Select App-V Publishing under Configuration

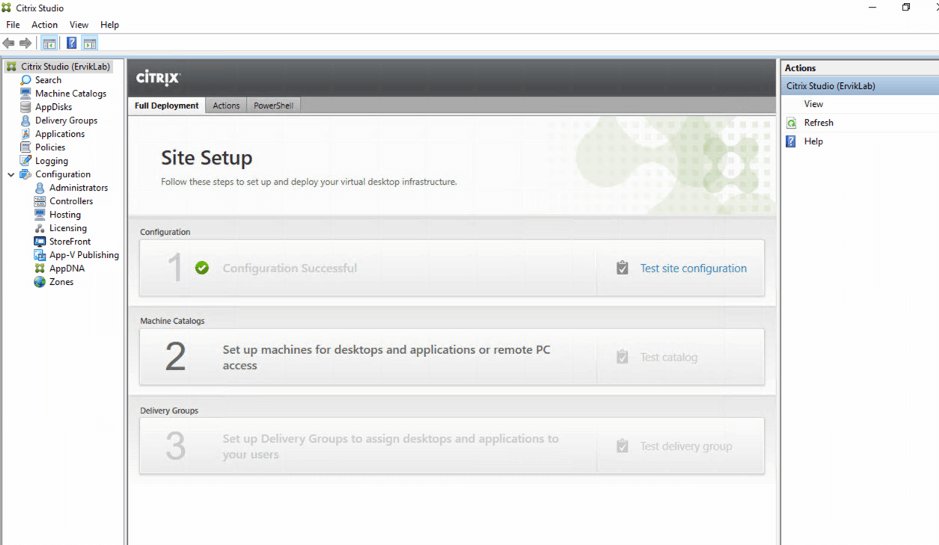click(84, 255)
